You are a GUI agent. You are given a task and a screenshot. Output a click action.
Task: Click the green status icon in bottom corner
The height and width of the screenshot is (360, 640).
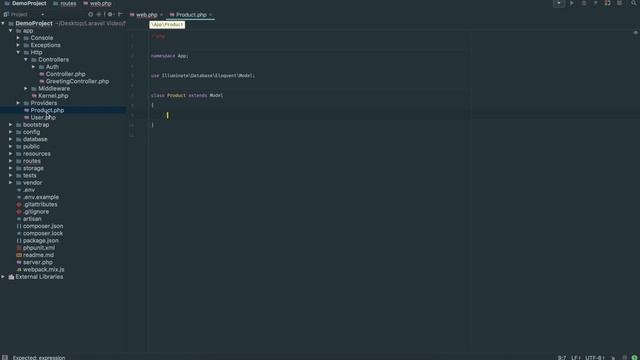coord(634,358)
